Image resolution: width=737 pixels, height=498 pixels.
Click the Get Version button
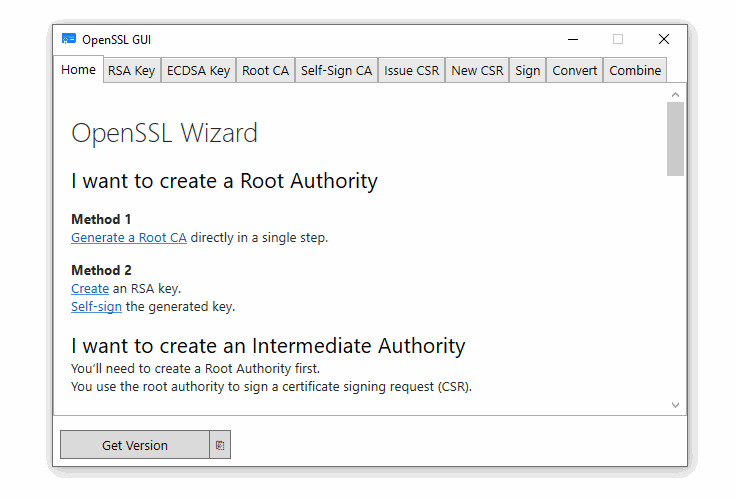pos(135,445)
